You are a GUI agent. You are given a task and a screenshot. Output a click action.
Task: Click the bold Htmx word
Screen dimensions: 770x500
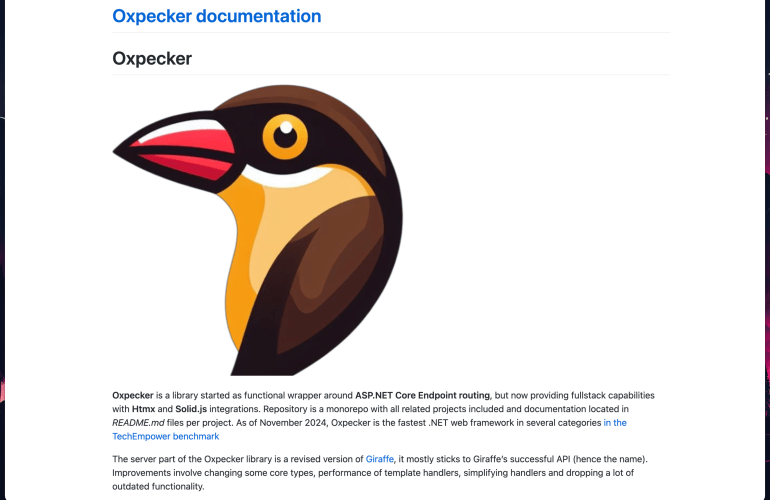point(143,409)
